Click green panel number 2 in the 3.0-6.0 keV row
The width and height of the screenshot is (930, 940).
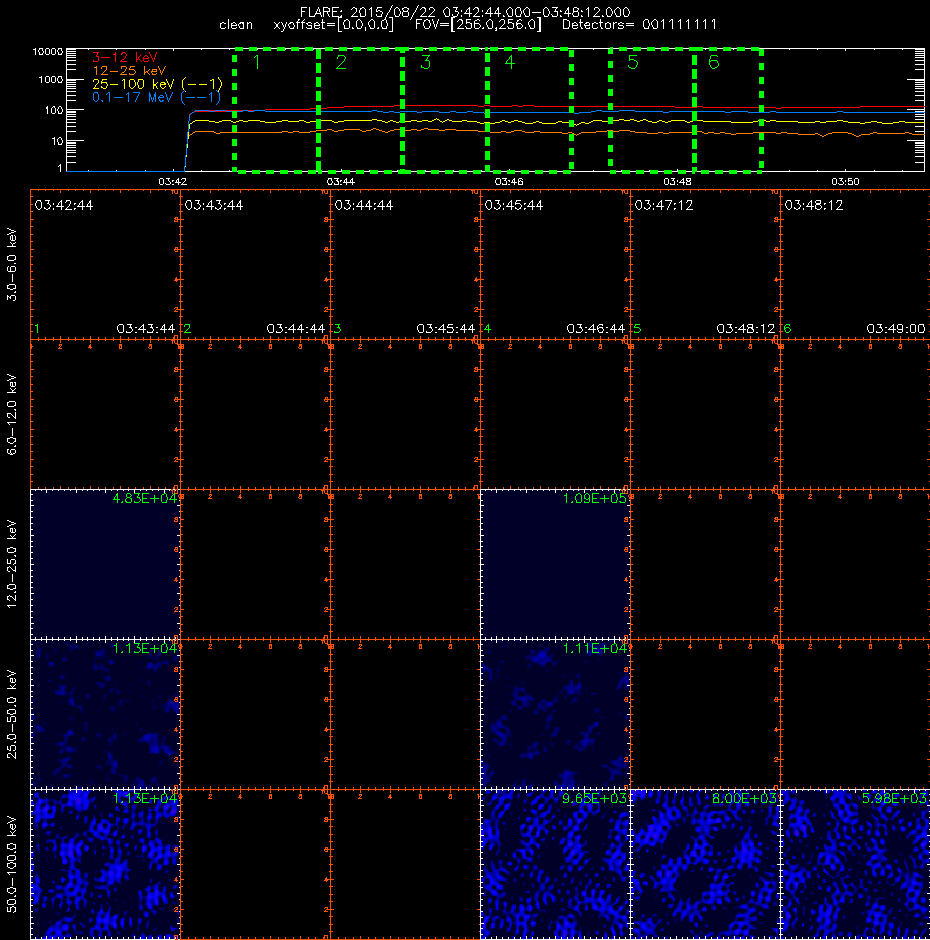[x=188, y=329]
